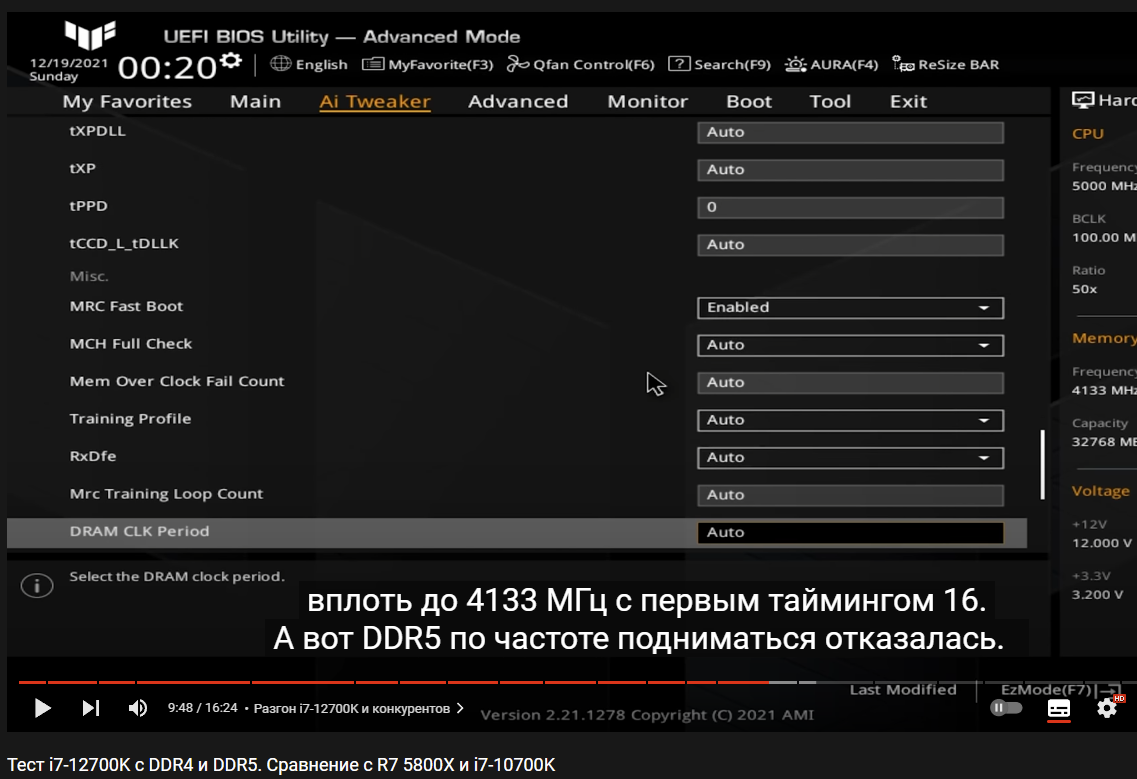Open the Exit tab

(909, 102)
